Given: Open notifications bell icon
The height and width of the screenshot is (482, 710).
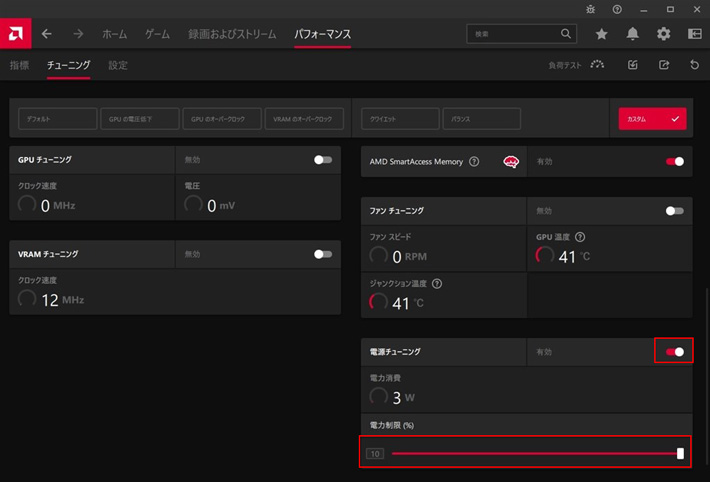Looking at the screenshot, I should click(x=633, y=34).
